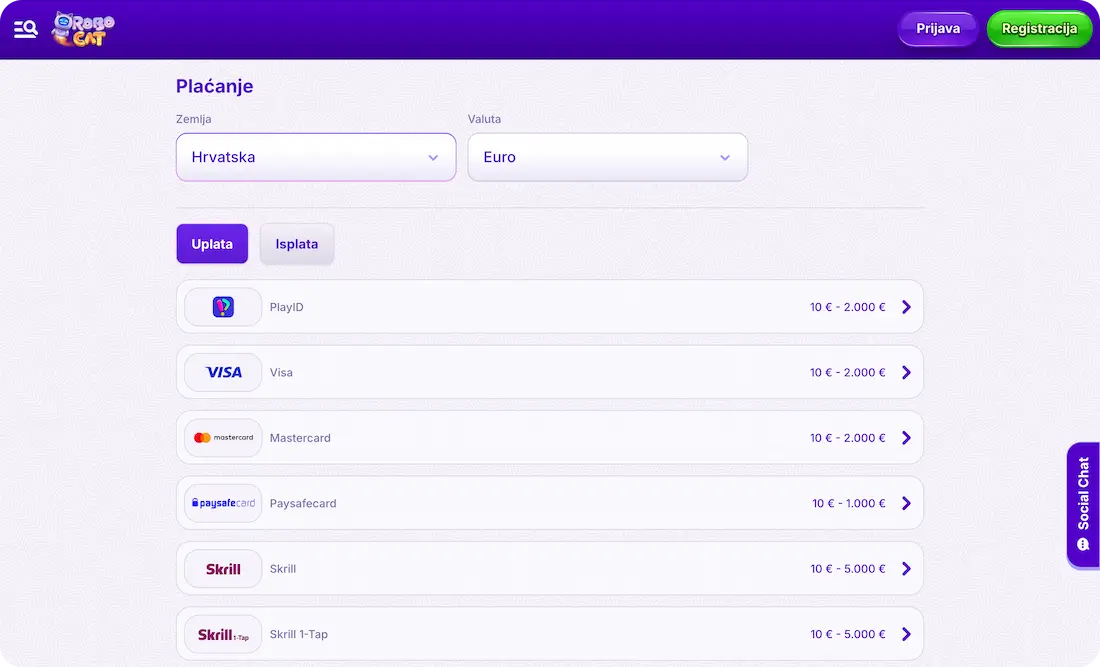Click the Visa logo
Screen dimensions: 1100x667
223,372
